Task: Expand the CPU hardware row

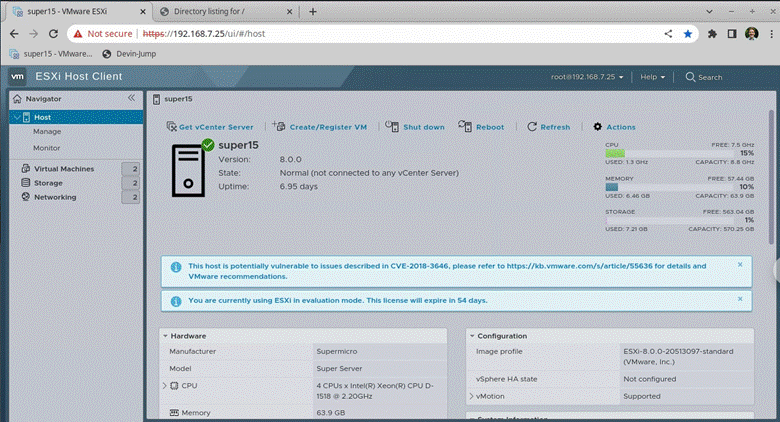Action: (x=165, y=386)
